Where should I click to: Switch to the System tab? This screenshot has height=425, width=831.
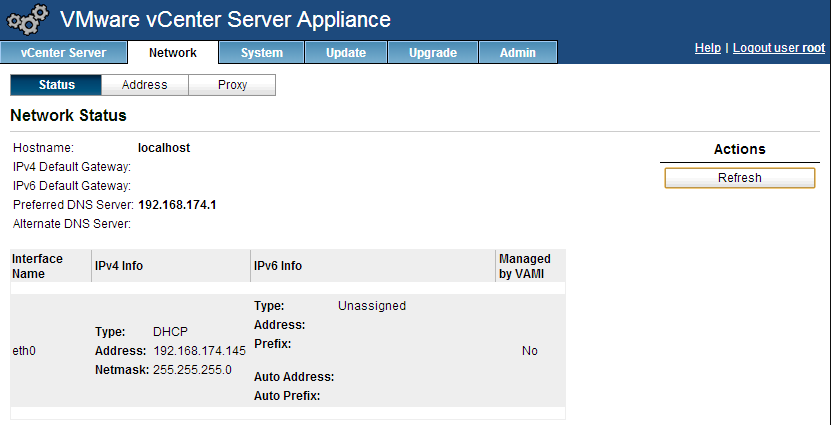coord(262,52)
